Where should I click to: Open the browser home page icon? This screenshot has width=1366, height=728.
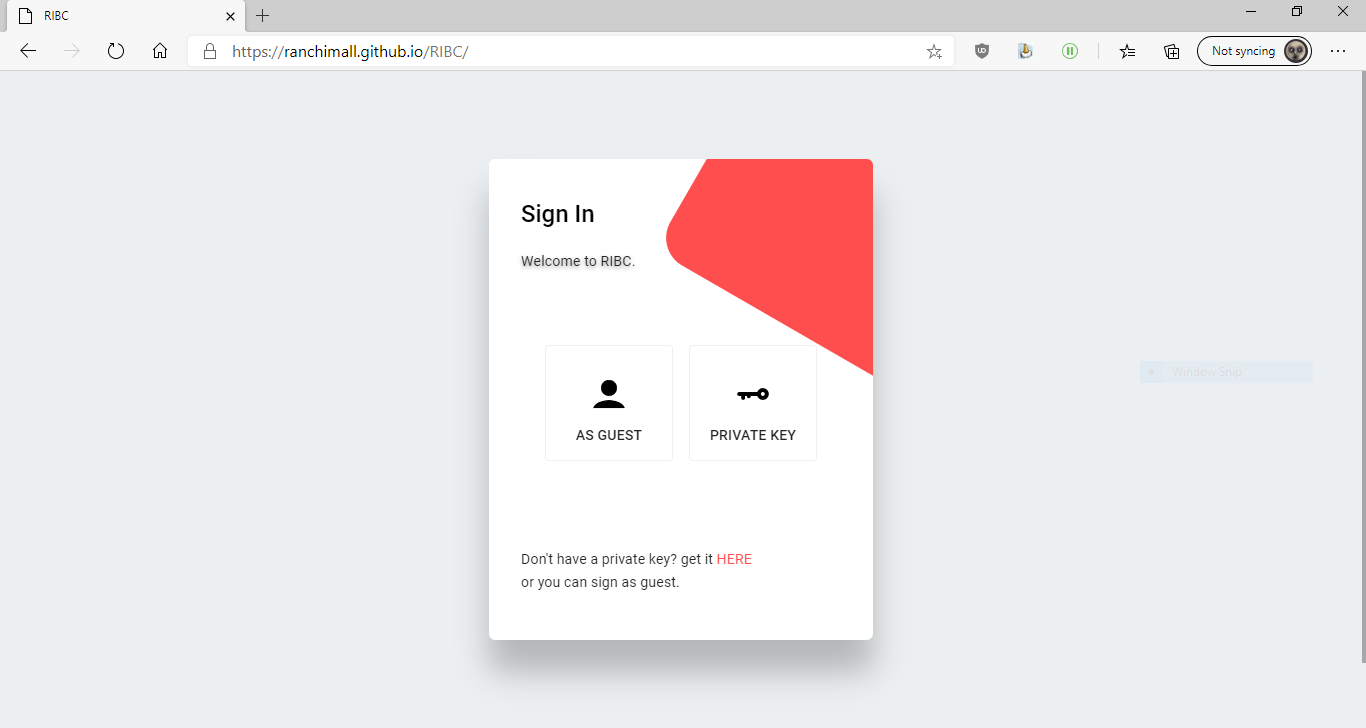(160, 51)
